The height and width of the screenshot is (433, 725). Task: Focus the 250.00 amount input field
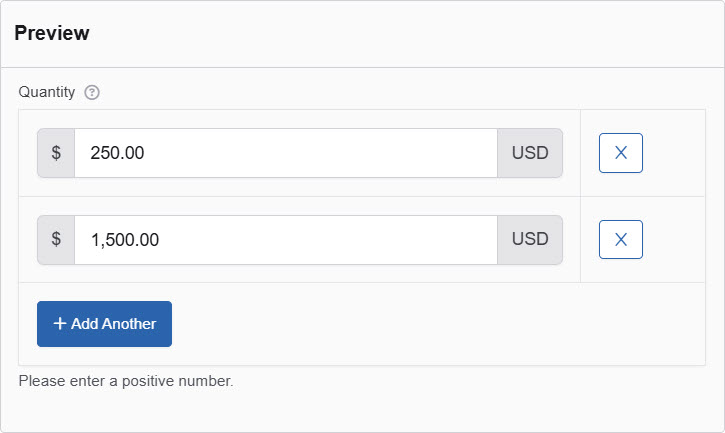(285, 153)
